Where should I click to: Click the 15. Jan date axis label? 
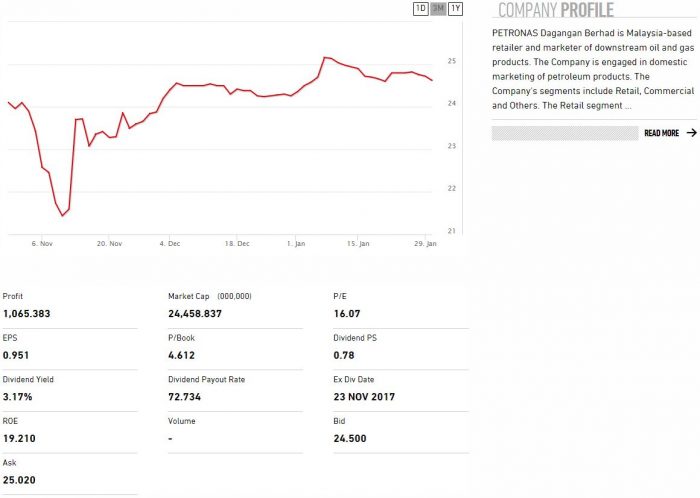(357, 243)
